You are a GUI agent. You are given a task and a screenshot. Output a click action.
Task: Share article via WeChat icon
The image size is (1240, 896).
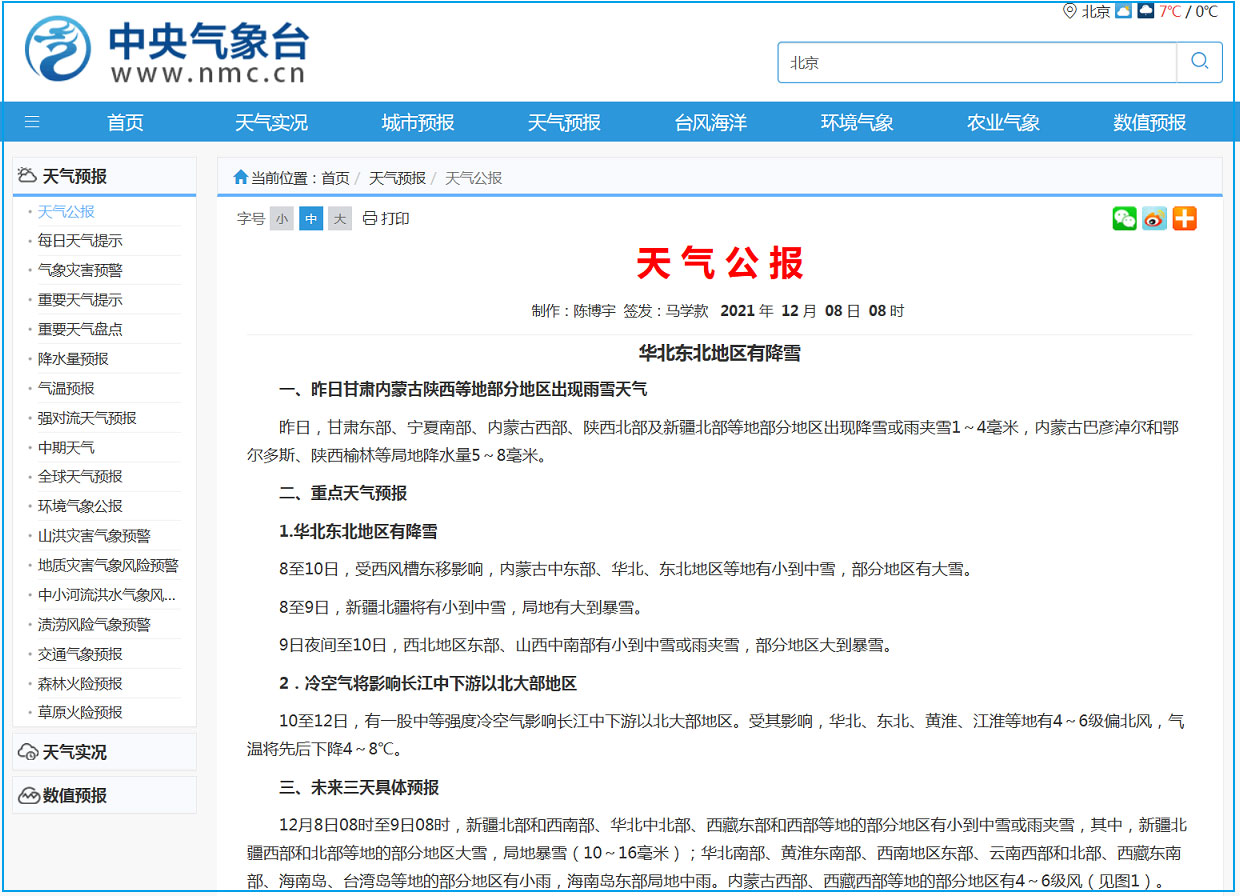(x=1124, y=219)
